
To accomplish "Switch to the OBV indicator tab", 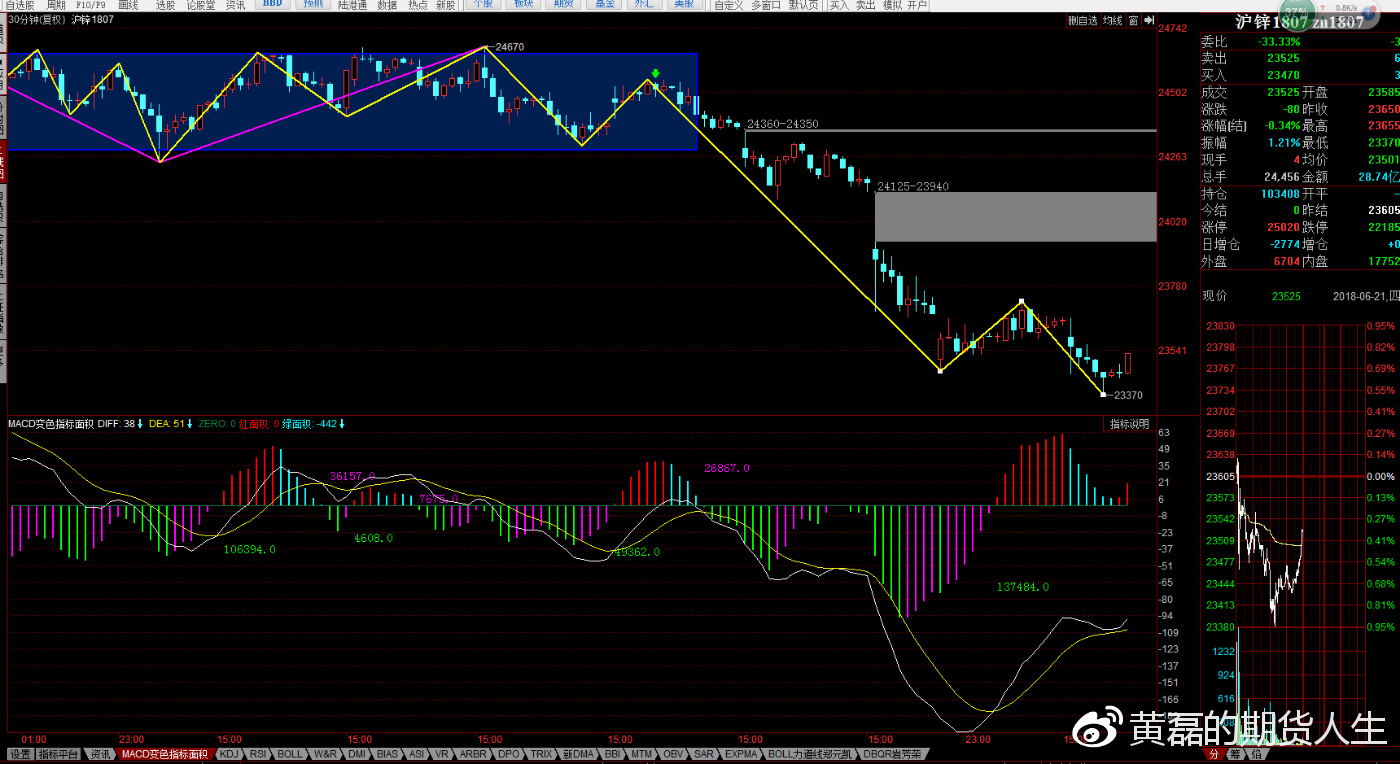I will pos(673,754).
